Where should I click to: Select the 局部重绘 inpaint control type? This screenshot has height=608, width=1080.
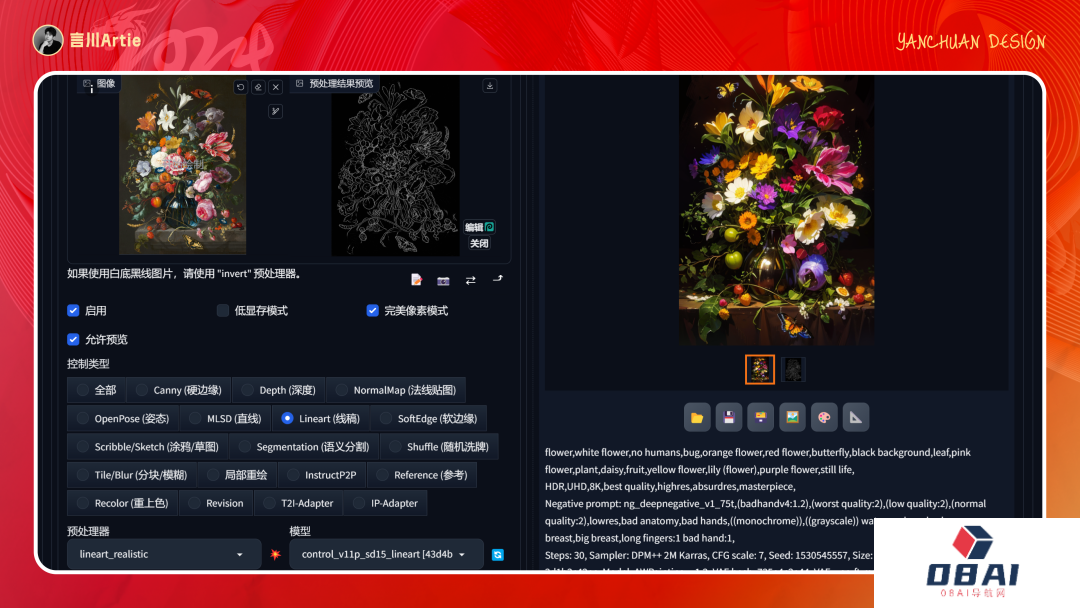tap(238, 475)
